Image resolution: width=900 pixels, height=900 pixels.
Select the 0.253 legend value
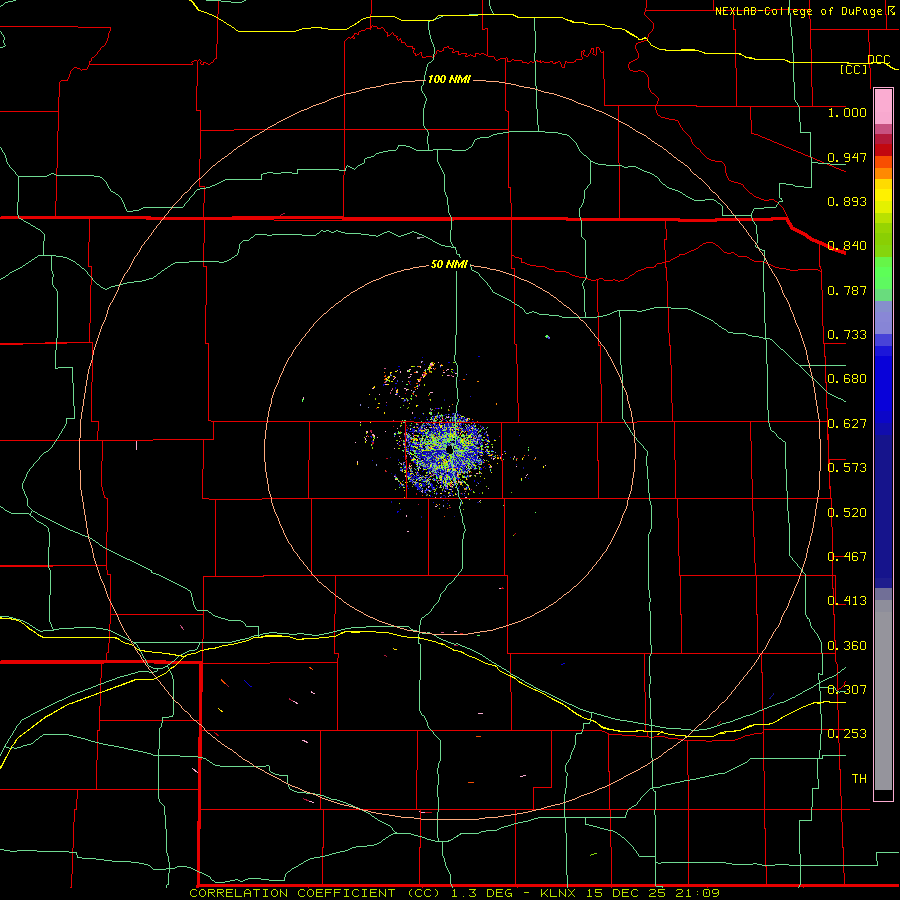click(x=847, y=734)
